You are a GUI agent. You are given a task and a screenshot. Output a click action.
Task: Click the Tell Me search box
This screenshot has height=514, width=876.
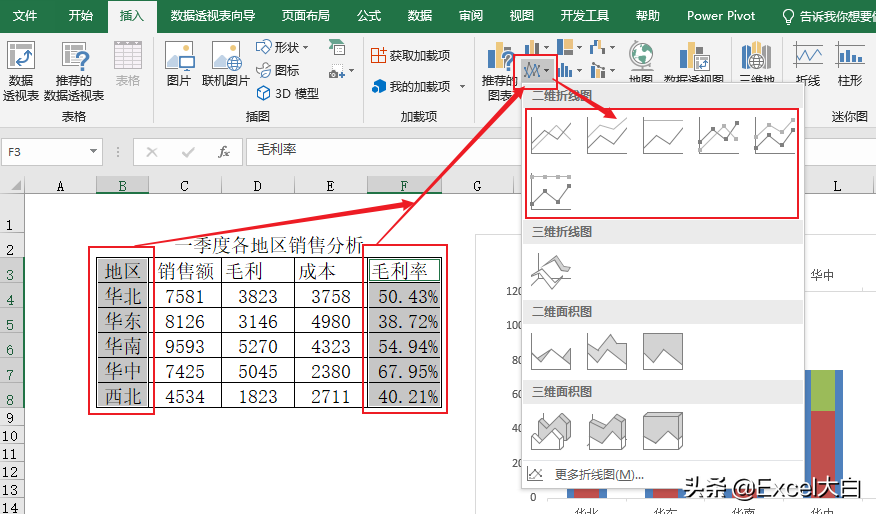click(829, 16)
